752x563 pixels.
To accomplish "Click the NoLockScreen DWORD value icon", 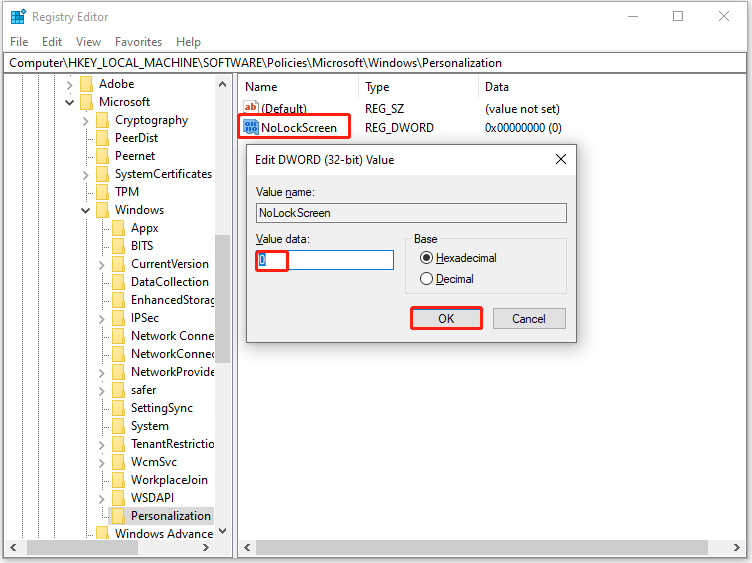I will coord(250,127).
